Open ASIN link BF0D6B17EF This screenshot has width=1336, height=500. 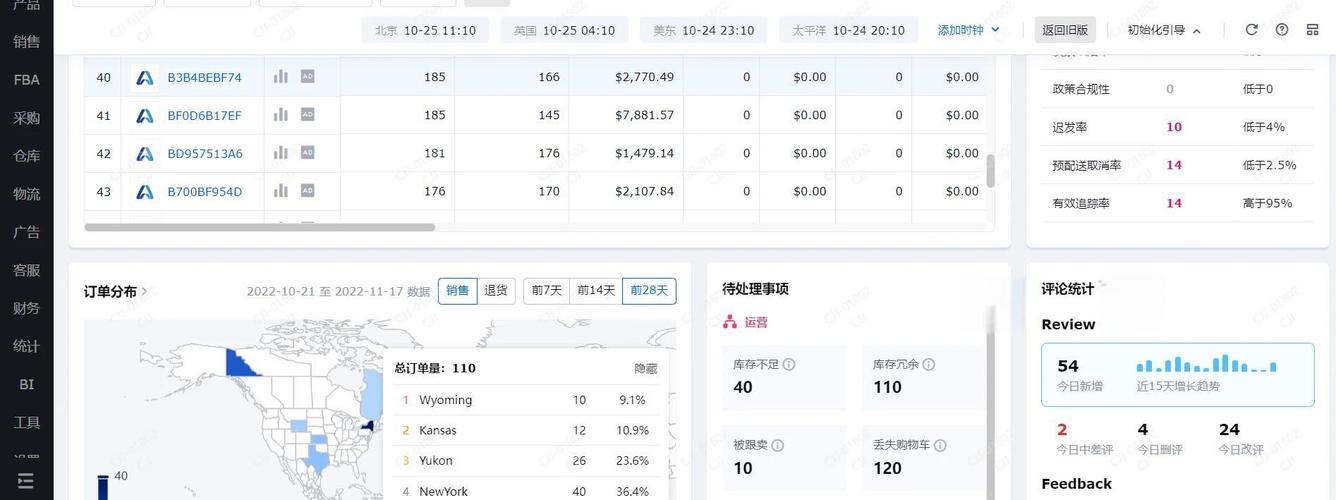205,115
